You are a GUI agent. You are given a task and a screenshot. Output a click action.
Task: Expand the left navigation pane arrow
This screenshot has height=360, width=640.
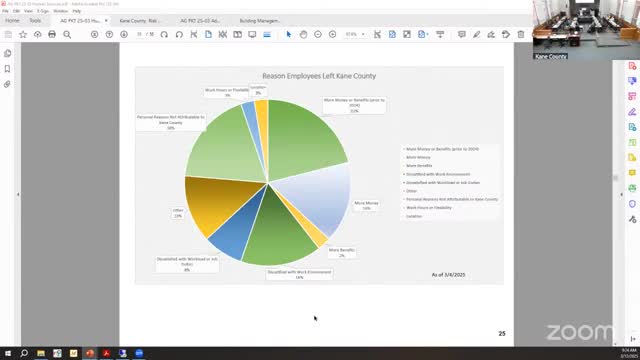pyautogui.click(x=18, y=195)
